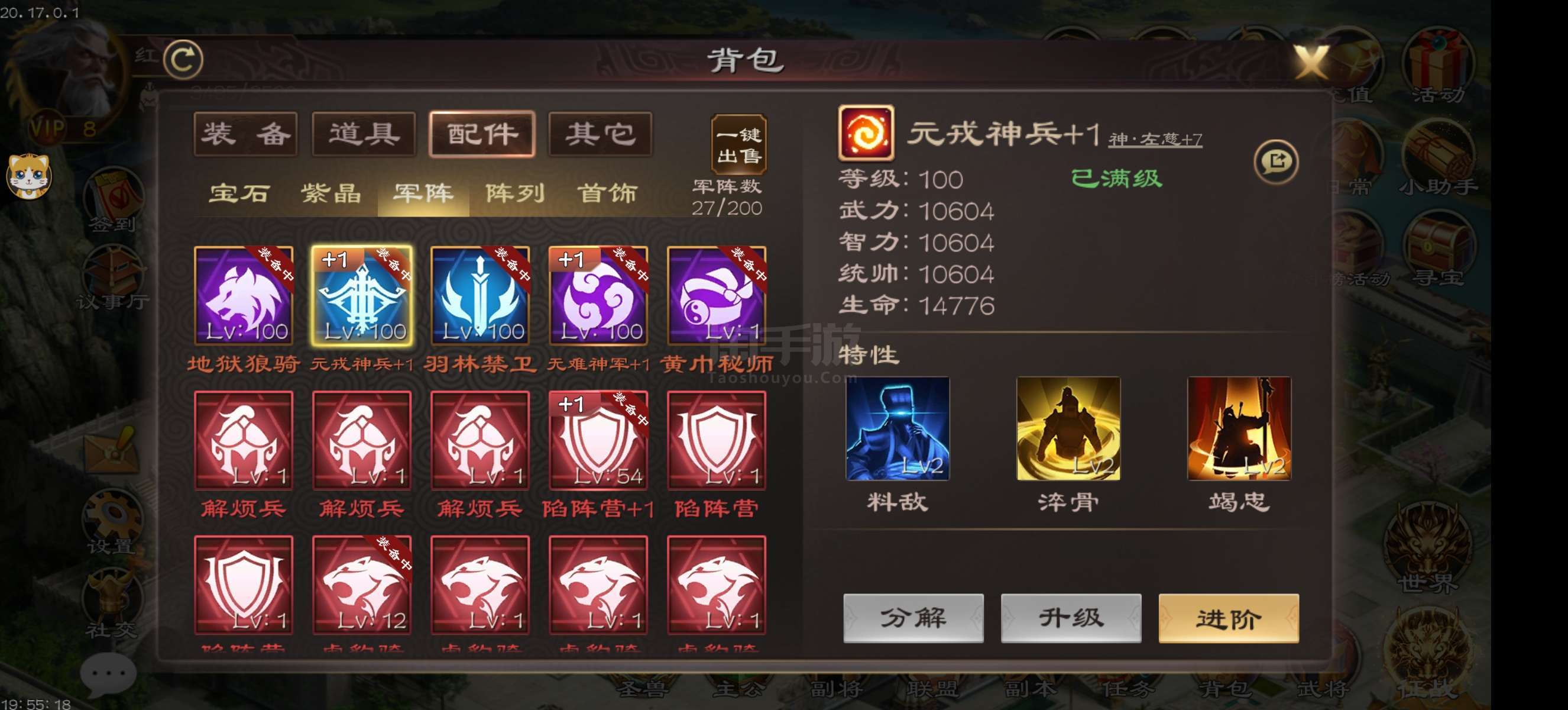Click the golden 进阶 button
The image size is (1568, 710).
tap(1229, 618)
